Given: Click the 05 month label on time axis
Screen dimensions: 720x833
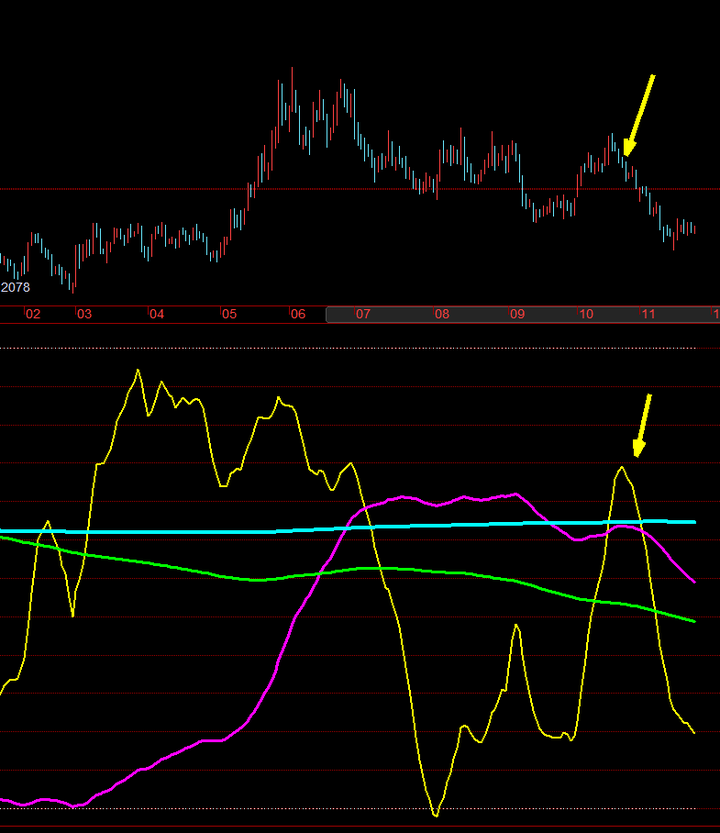Looking at the screenshot, I should [229, 314].
